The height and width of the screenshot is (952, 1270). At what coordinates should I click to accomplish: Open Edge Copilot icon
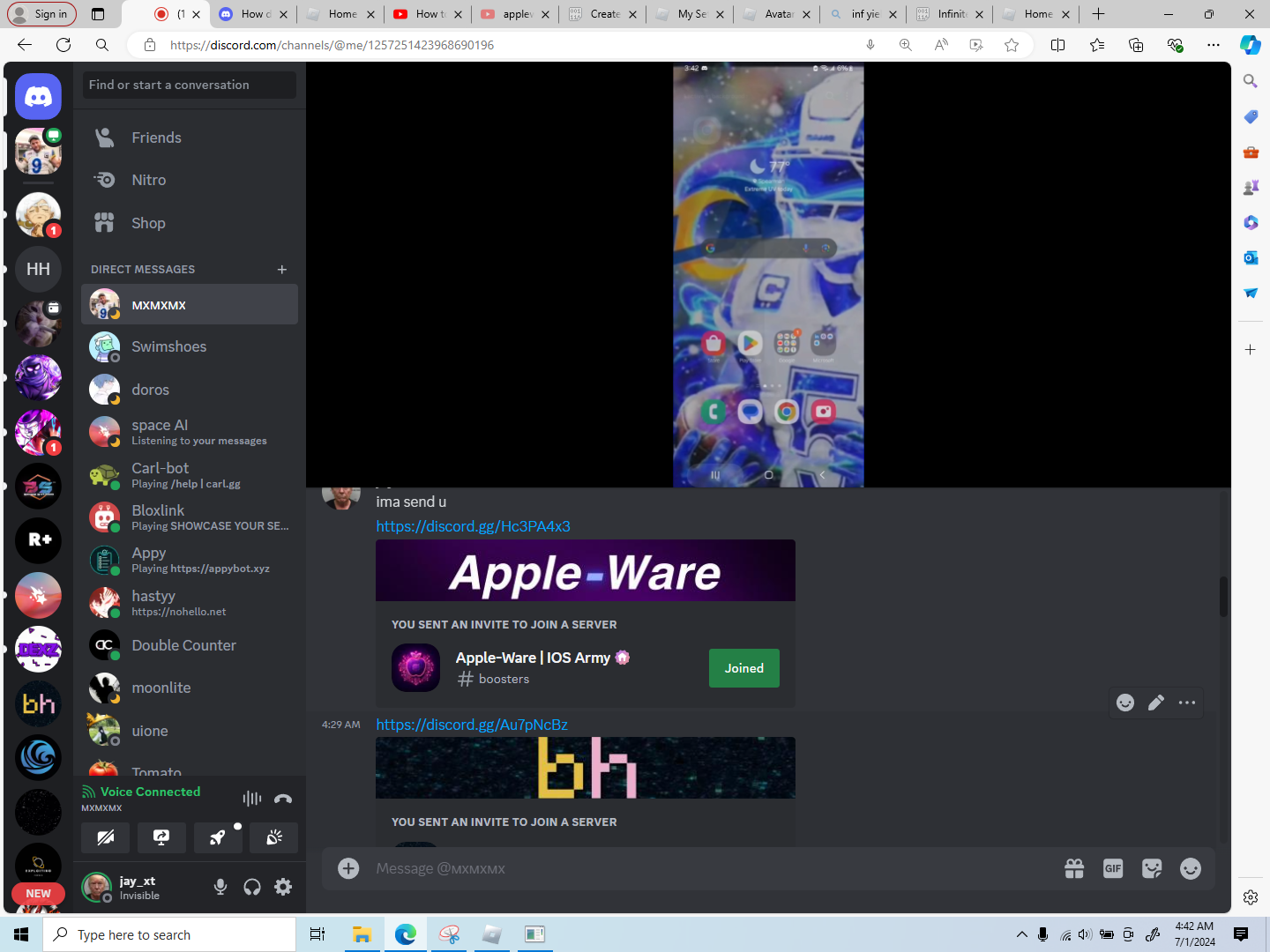1251,45
